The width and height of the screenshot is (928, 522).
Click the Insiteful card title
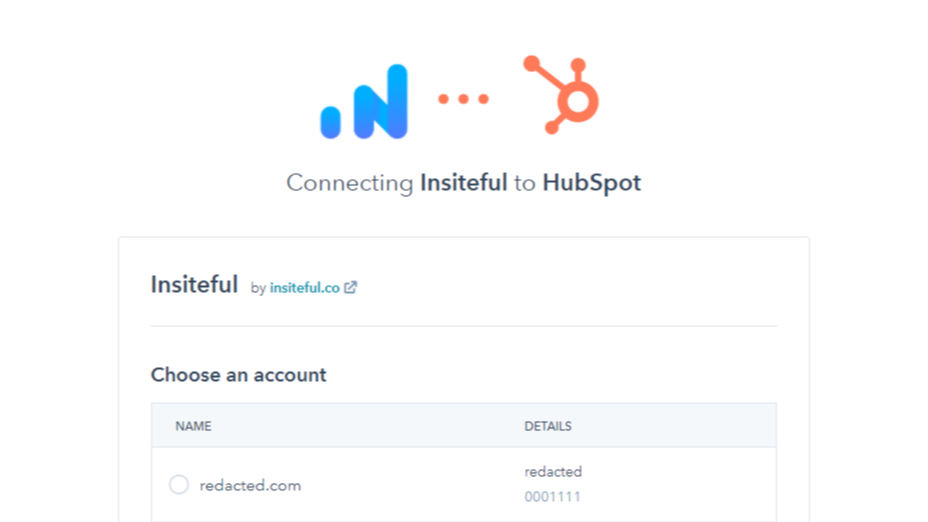point(194,285)
